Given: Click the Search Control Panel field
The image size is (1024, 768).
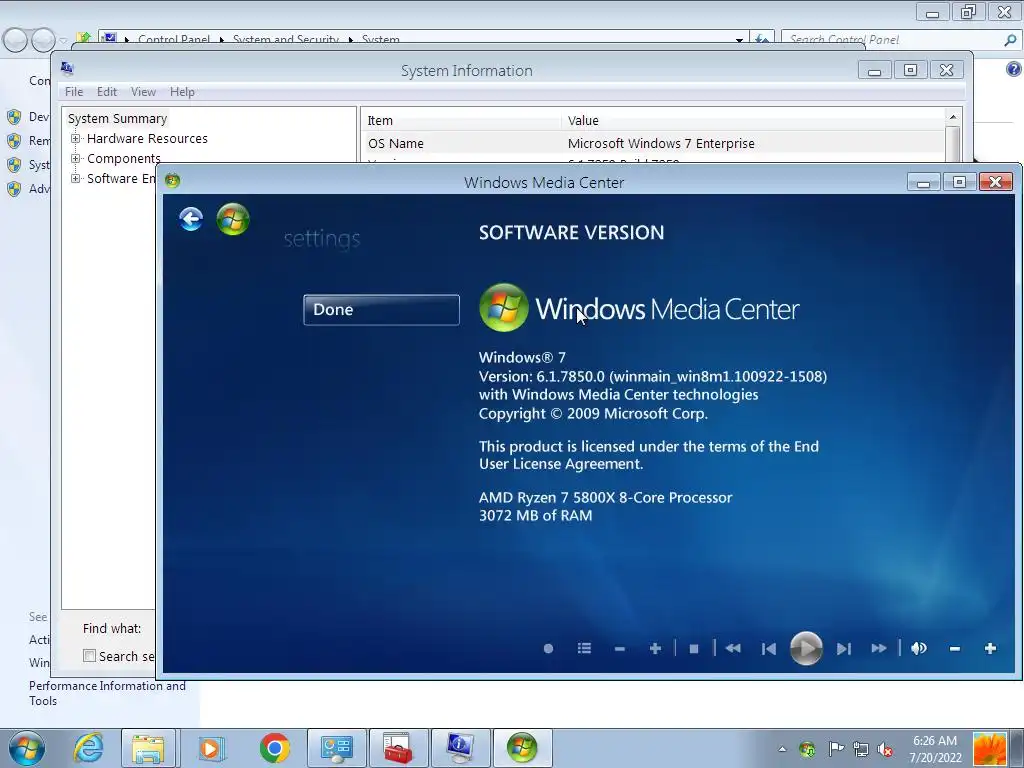Looking at the screenshot, I should pyautogui.click(x=893, y=40).
